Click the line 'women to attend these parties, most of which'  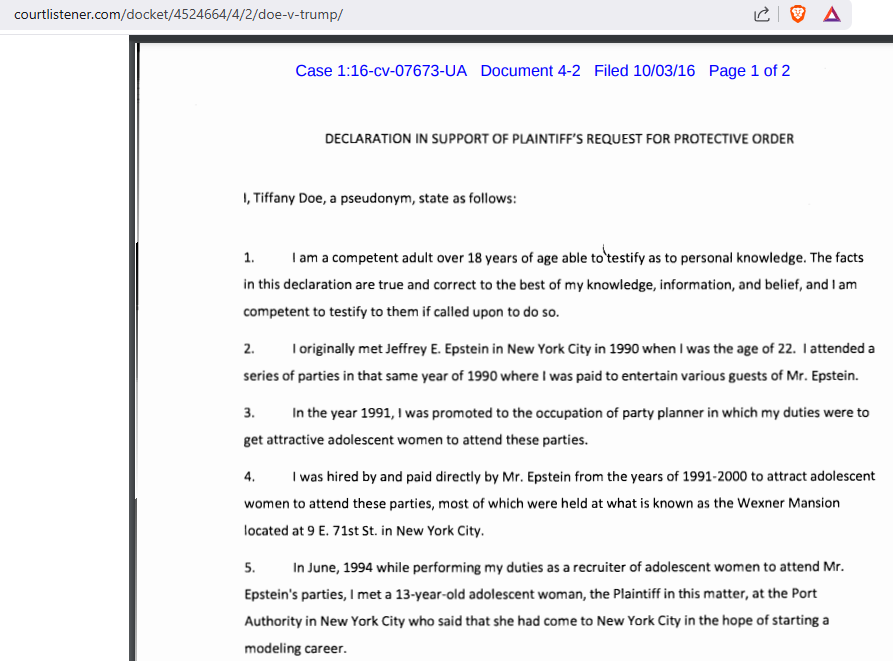(x=542, y=503)
